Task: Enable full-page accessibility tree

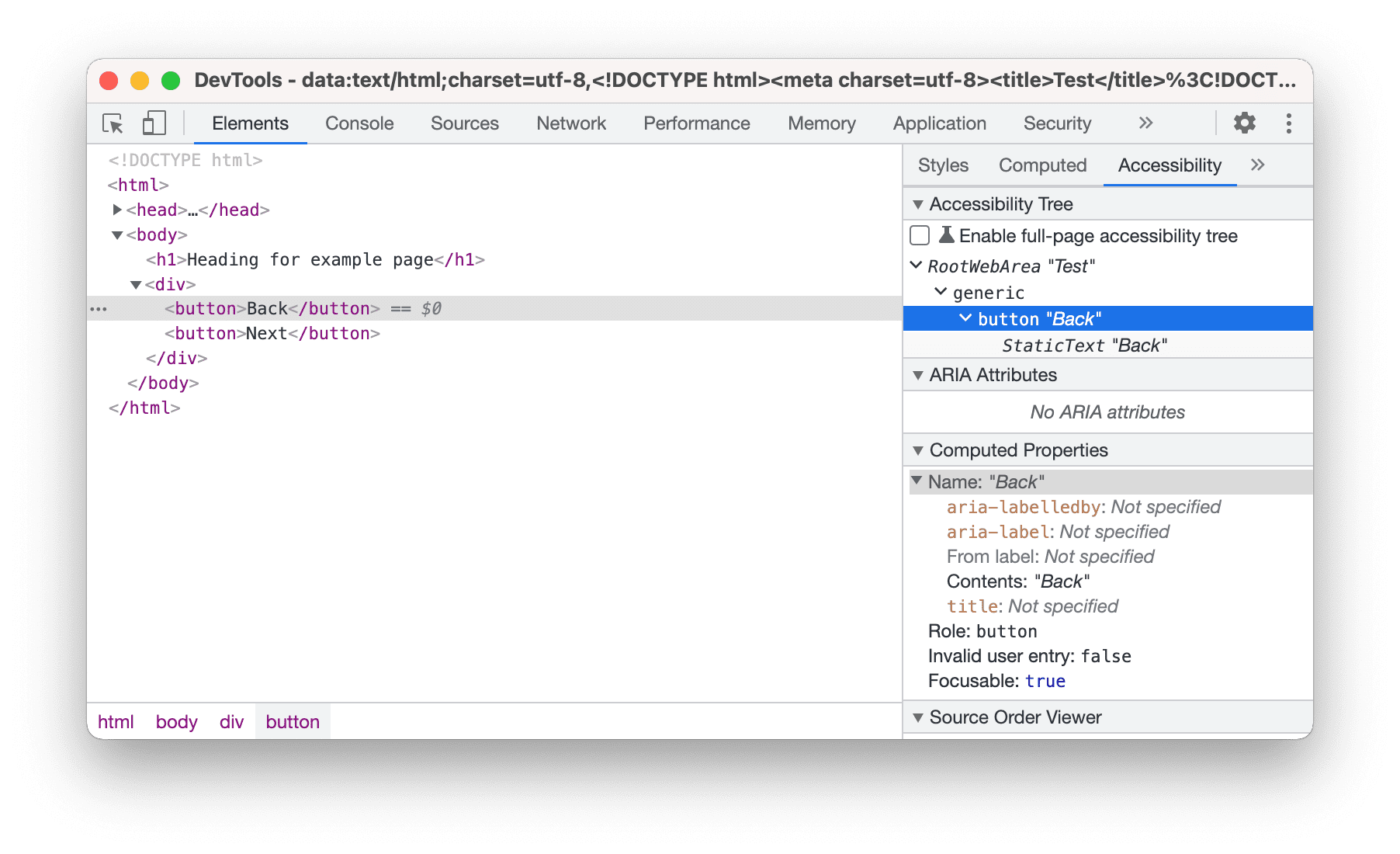Action: [x=920, y=235]
